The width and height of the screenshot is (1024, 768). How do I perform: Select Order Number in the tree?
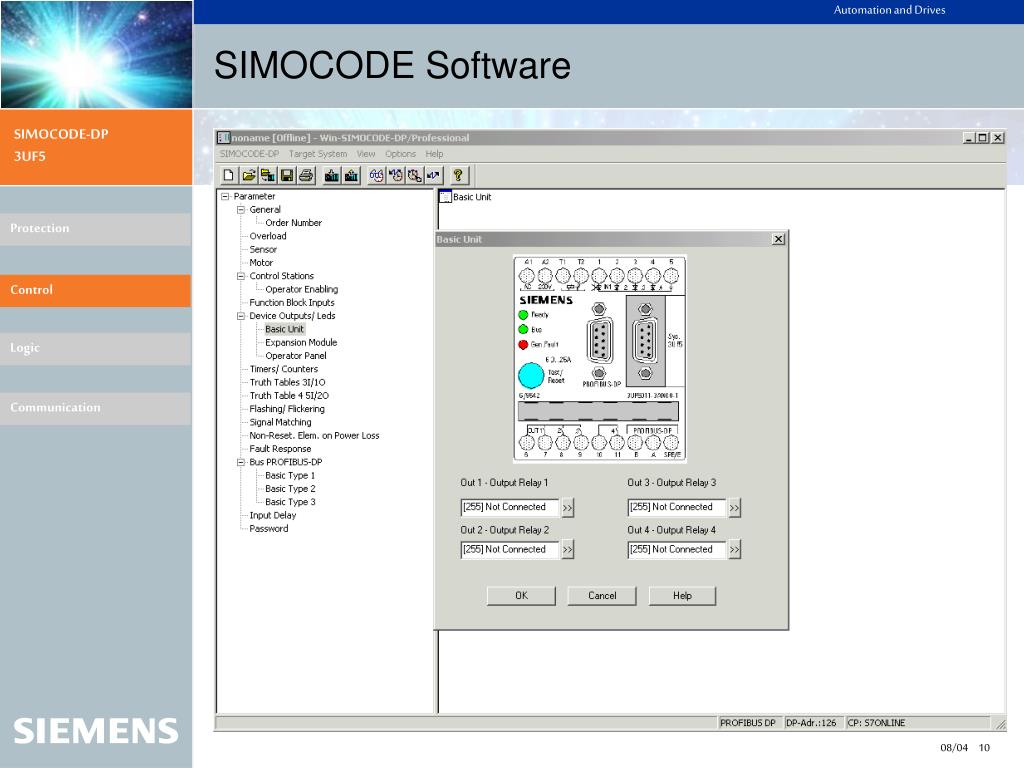(x=293, y=223)
